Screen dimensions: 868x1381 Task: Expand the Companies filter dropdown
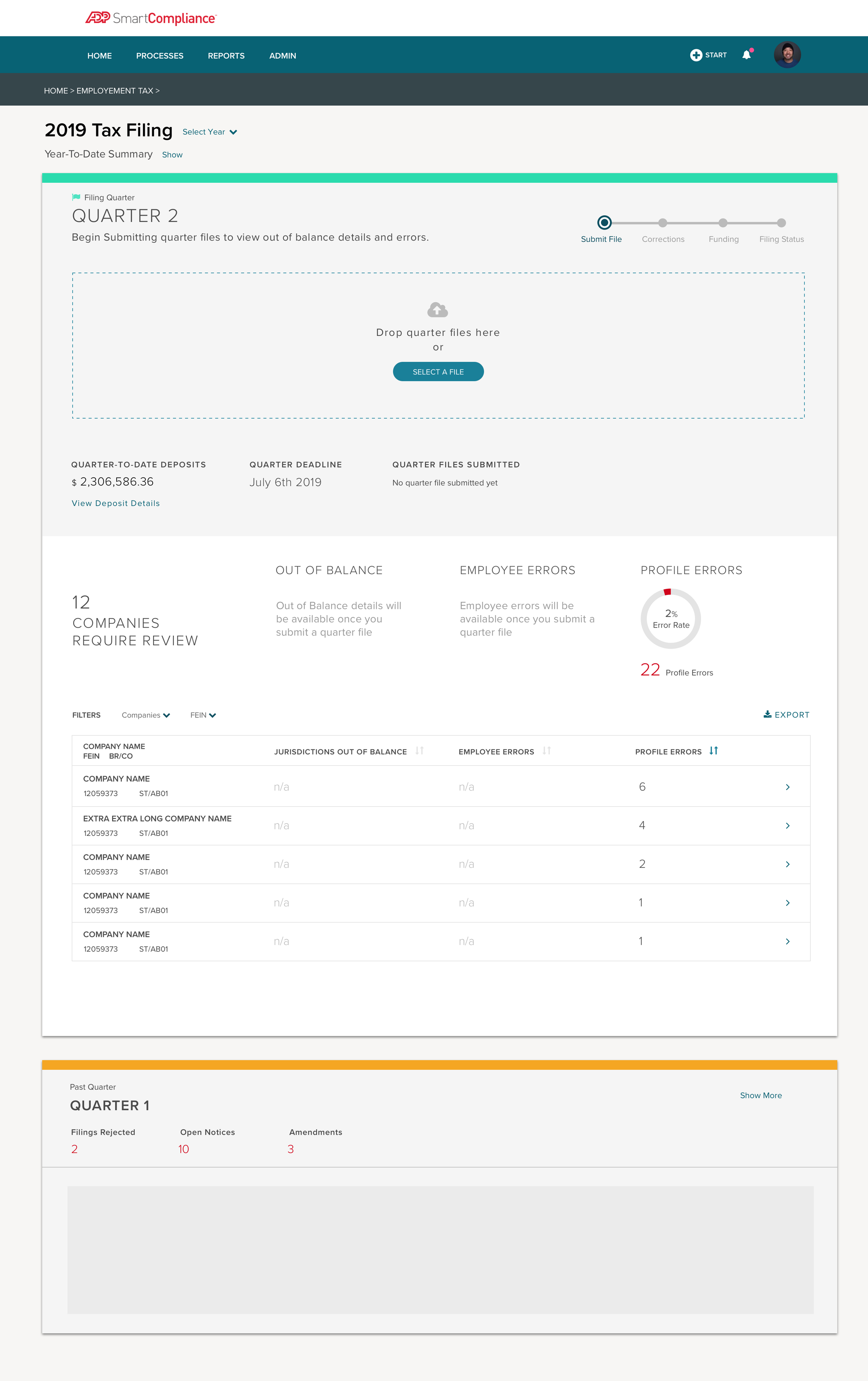pos(145,715)
